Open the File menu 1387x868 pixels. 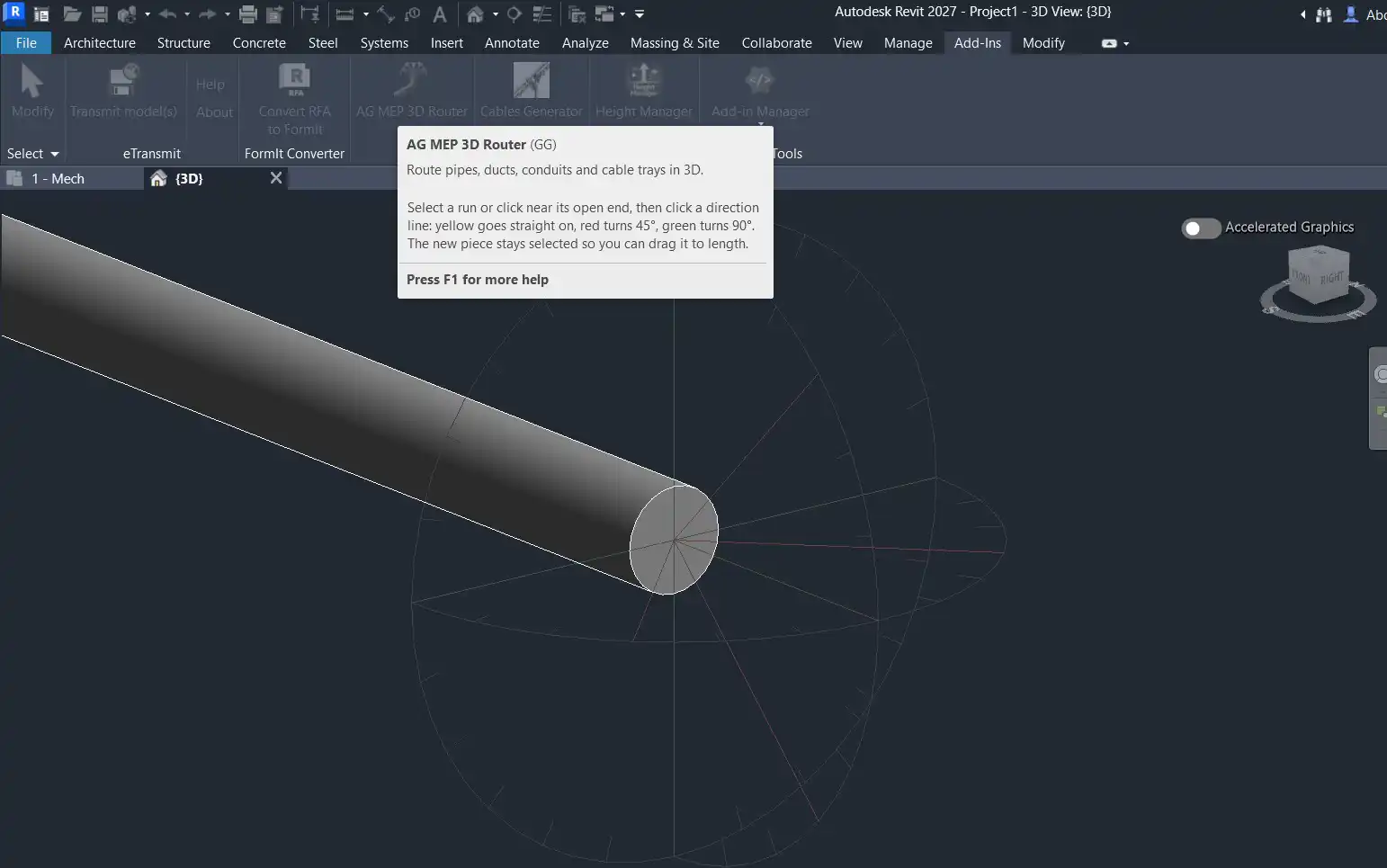point(26,43)
